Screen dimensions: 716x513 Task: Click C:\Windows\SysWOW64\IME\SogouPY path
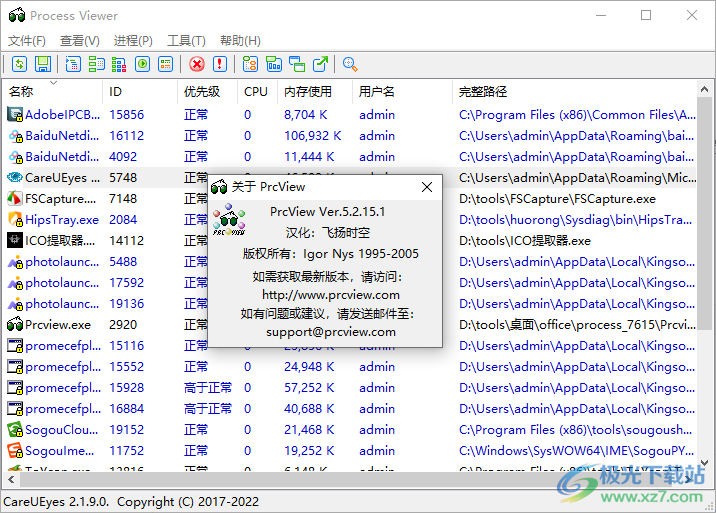click(577, 451)
